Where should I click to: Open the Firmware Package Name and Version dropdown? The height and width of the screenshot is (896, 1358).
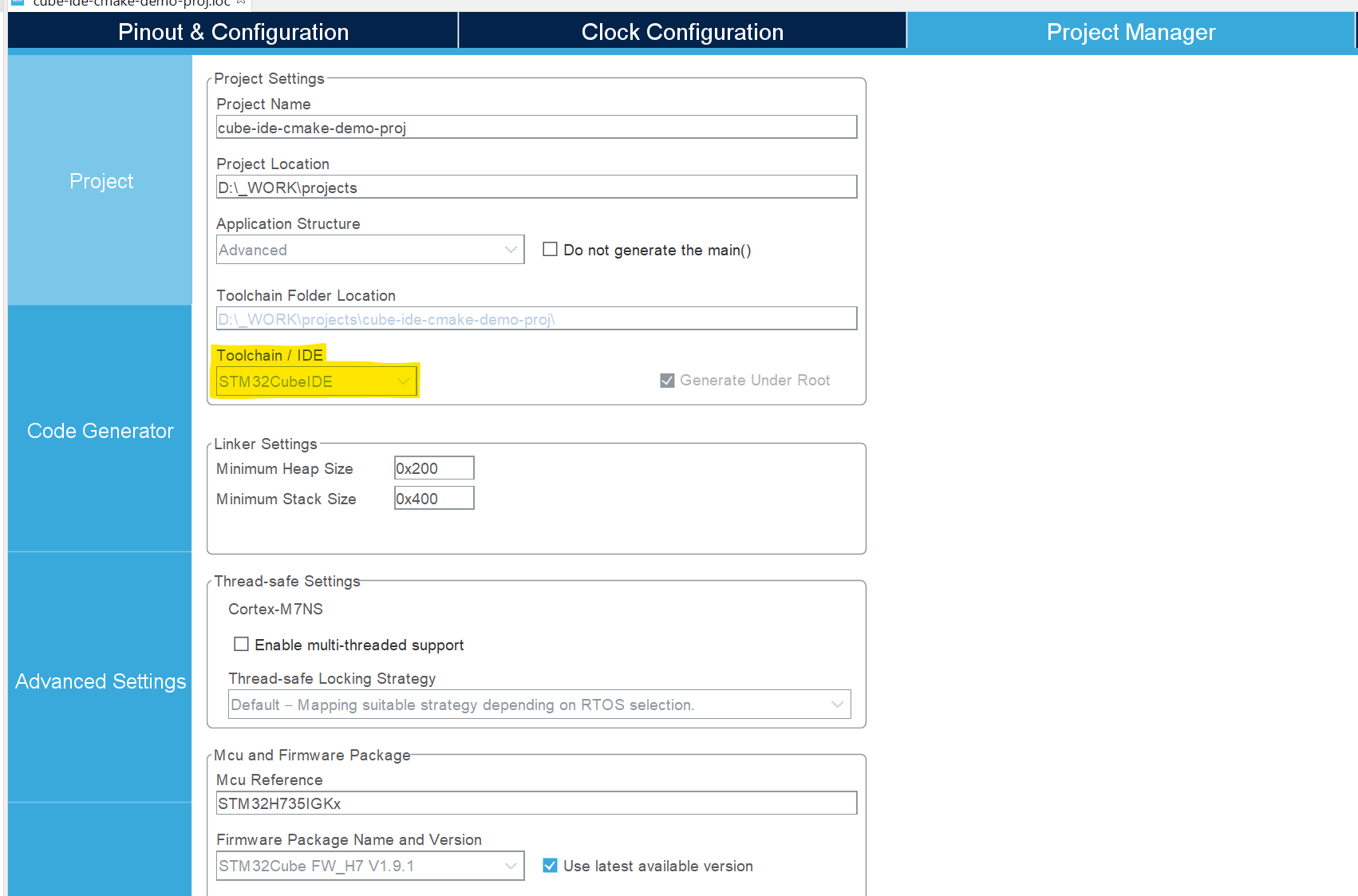click(x=370, y=866)
